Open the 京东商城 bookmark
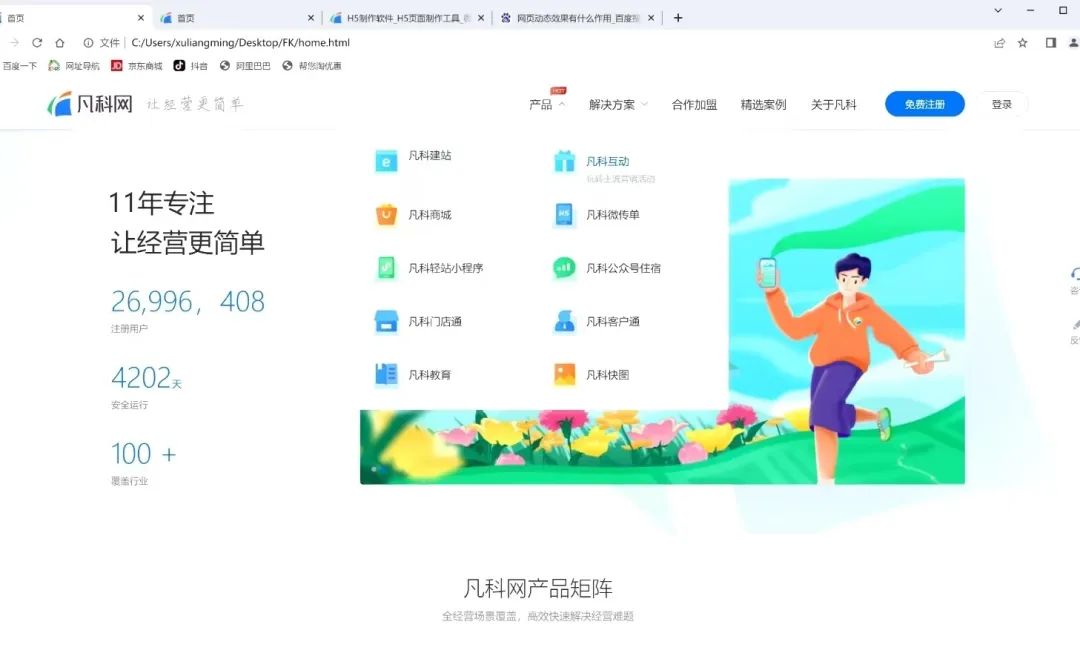The image size is (1080, 656). (x=136, y=66)
